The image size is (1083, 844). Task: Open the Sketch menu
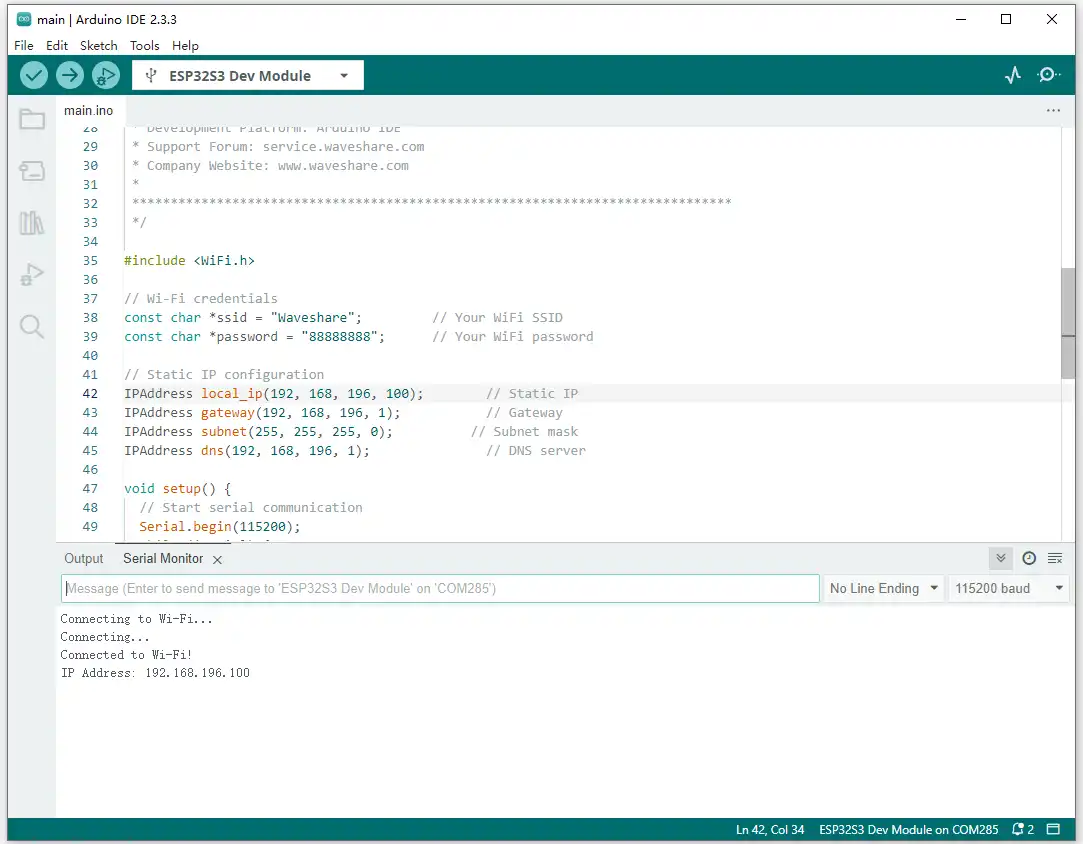pyautogui.click(x=99, y=46)
